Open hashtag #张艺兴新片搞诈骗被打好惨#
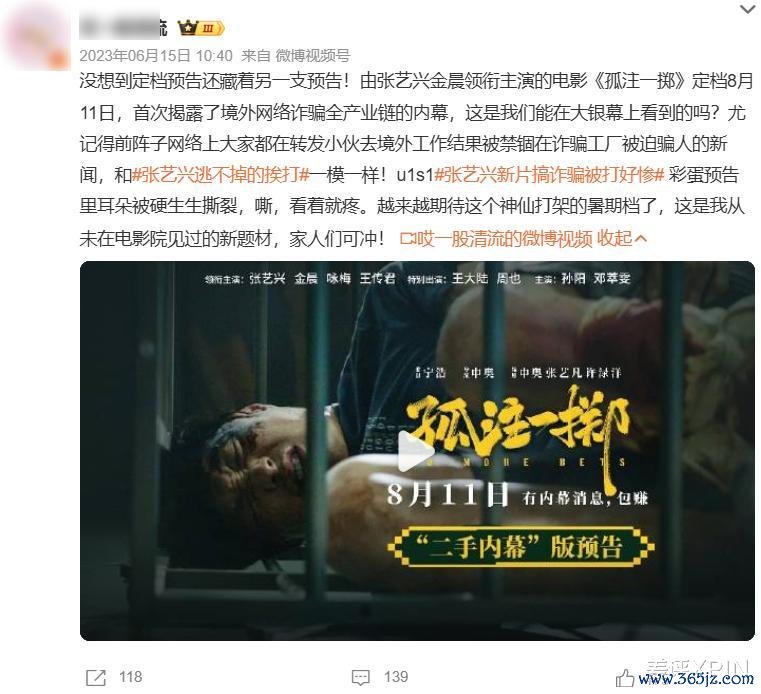761x694 pixels. 549,175
